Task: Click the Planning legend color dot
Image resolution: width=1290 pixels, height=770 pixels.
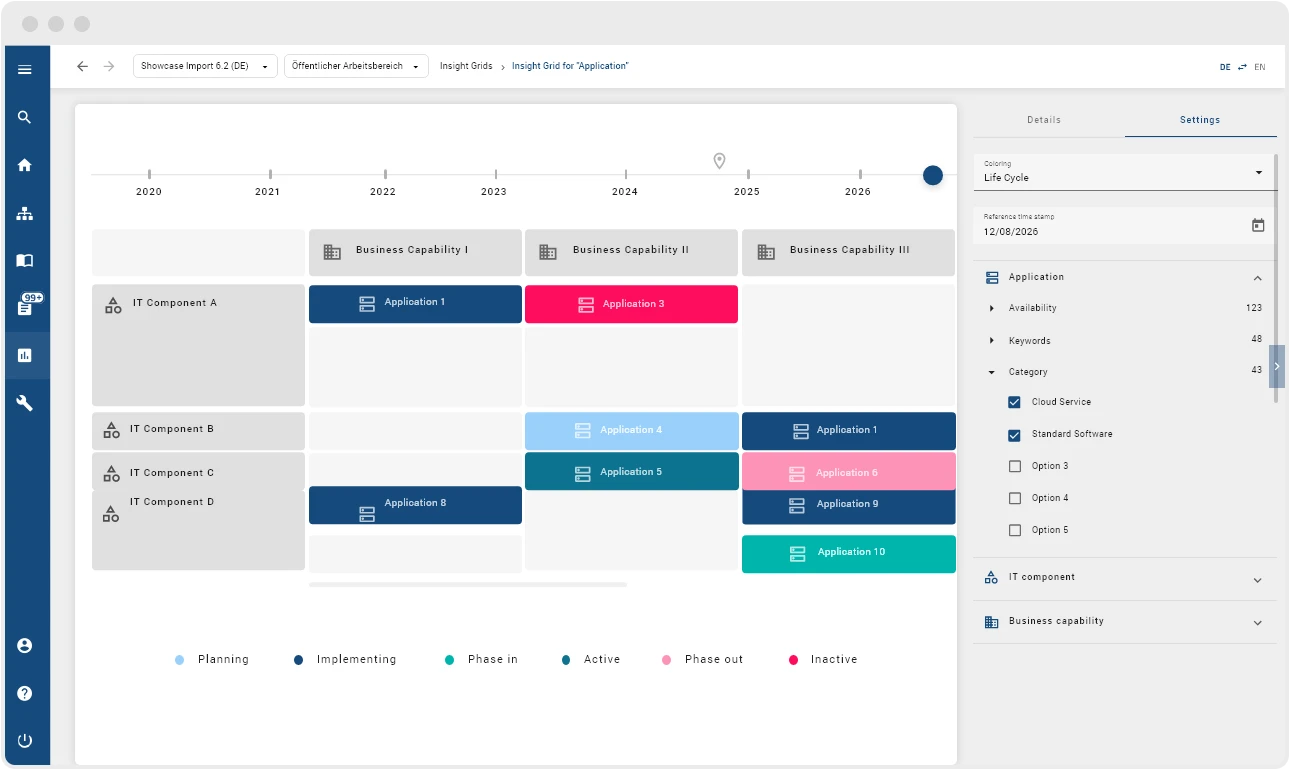Action: click(x=179, y=660)
